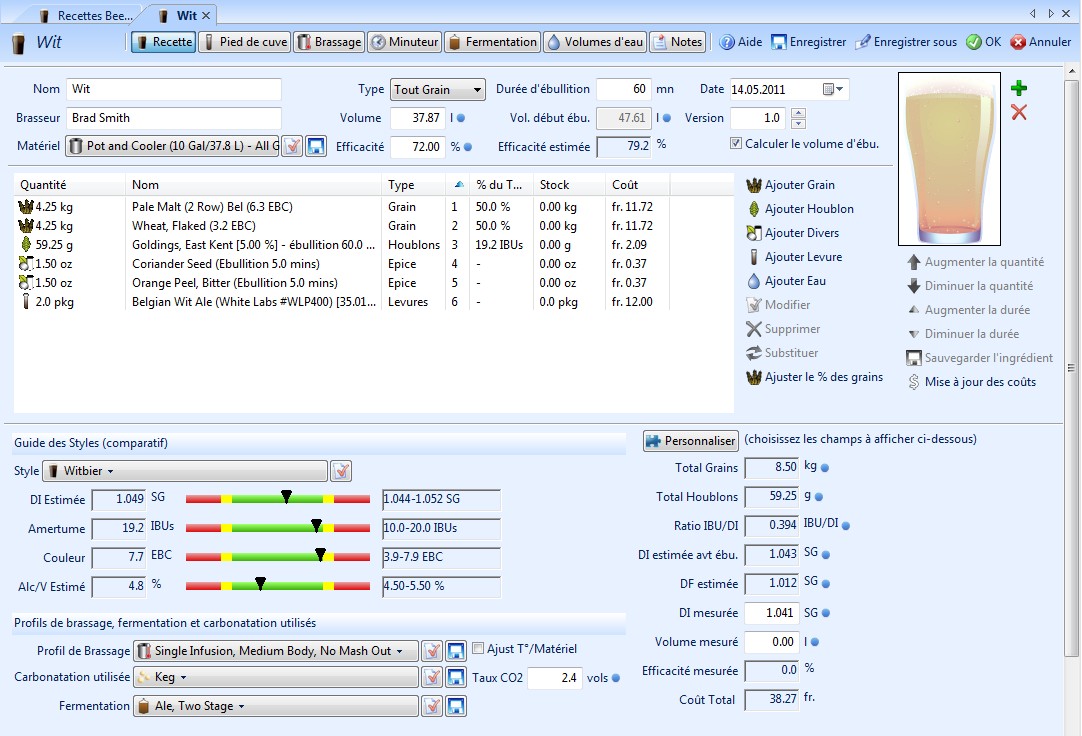The width and height of the screenshot is (1082, 736).
Task: Click Ajuster le % des grains
Action: point(823,377)
